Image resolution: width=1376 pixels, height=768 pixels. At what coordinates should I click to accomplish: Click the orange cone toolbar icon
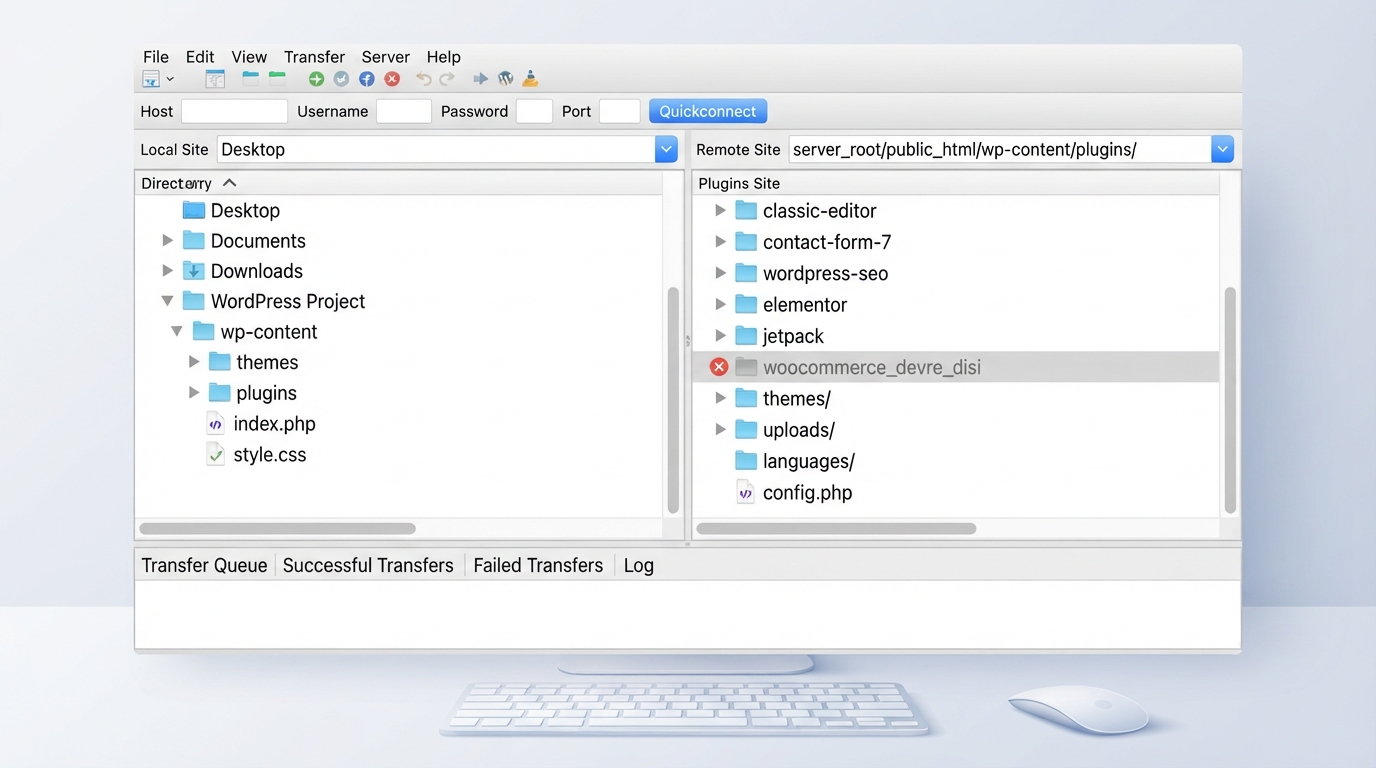530,79
